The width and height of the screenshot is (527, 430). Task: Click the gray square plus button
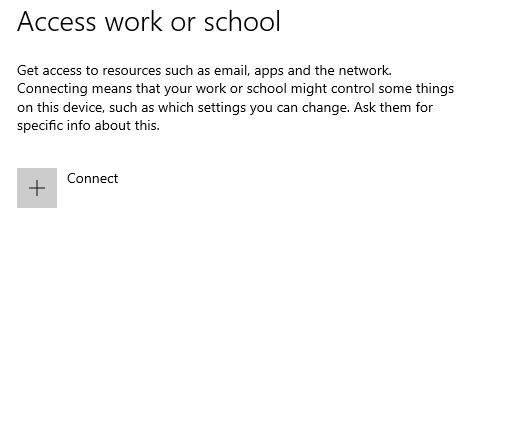37,188
